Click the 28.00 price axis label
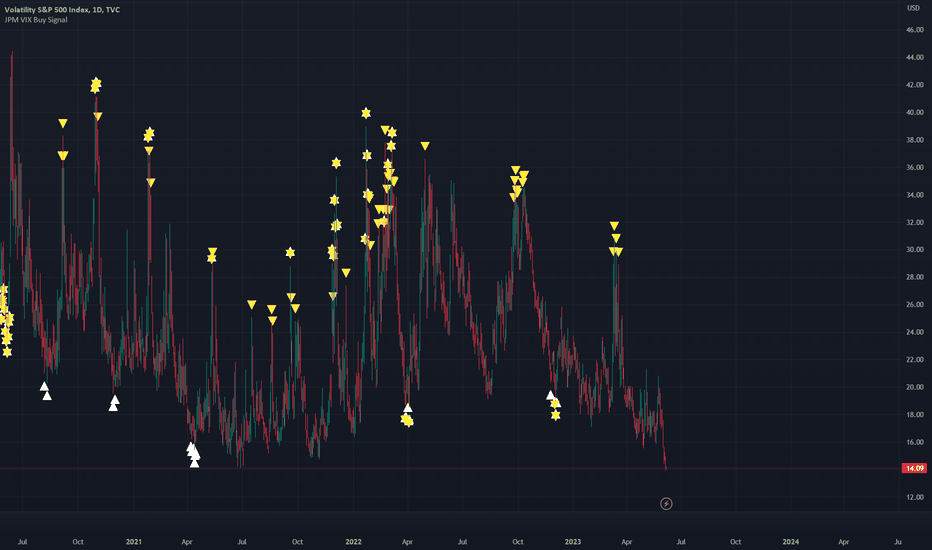 (x=915, y=277)
